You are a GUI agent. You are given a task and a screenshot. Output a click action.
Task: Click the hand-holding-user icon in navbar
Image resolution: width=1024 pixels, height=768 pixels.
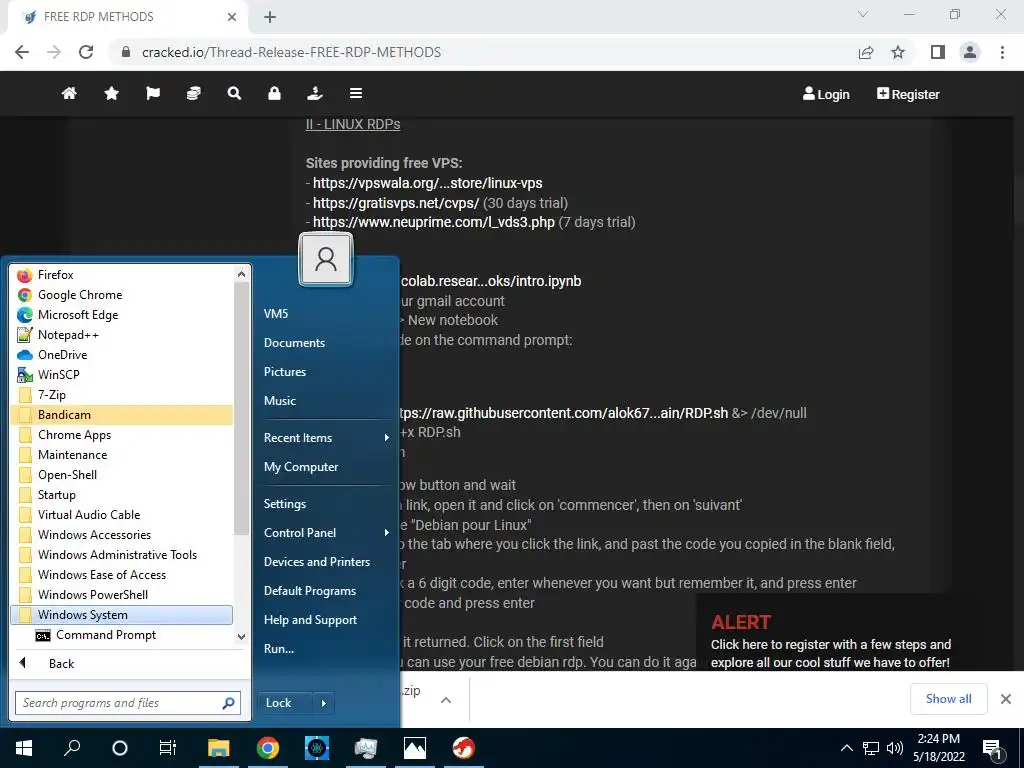pos(315,93)
